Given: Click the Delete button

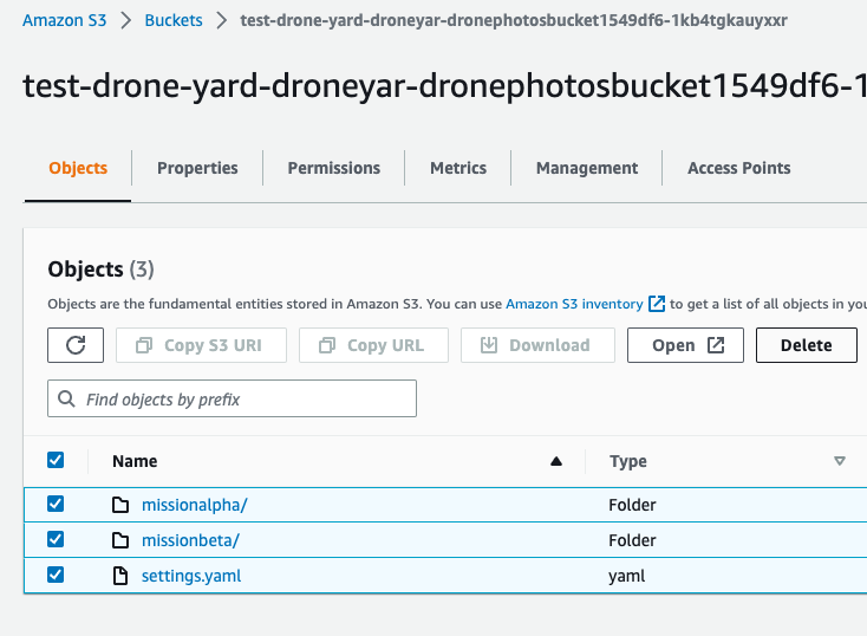Looking at the screenshot, I should 807,345.
